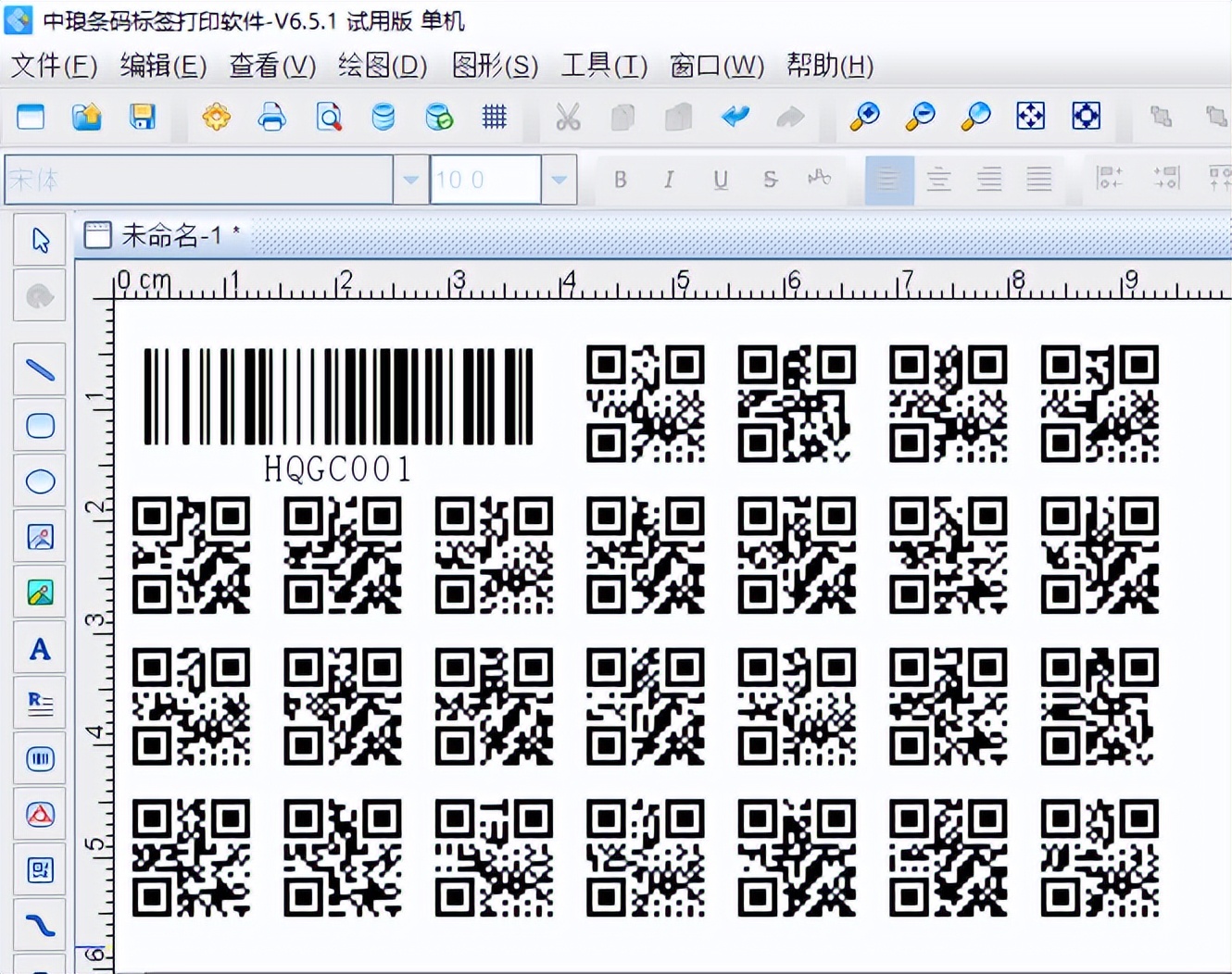The image size is (1232, 974).
Task: Expand the font name dropdown arrow
Action: click(410, 180)
